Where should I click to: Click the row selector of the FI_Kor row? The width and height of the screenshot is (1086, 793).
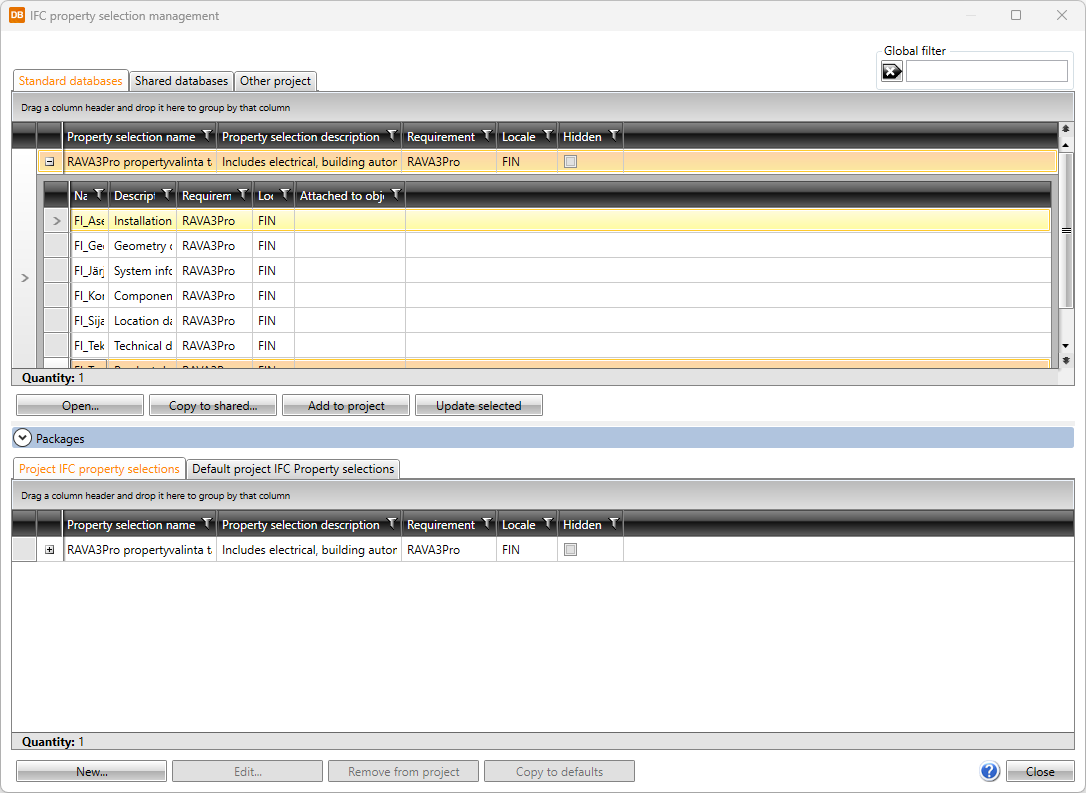[56, 296]
